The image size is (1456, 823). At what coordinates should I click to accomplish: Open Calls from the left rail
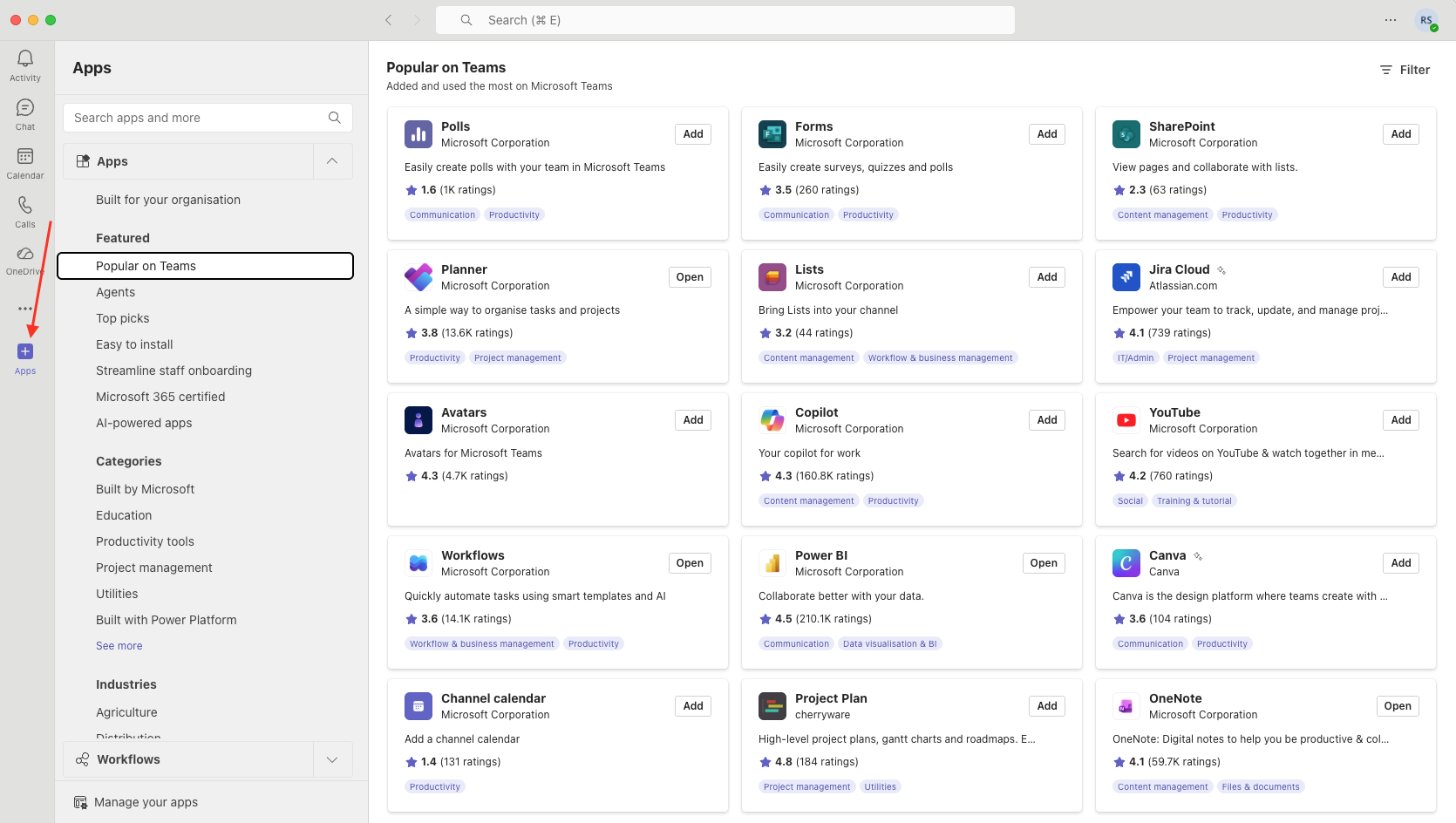25,206
